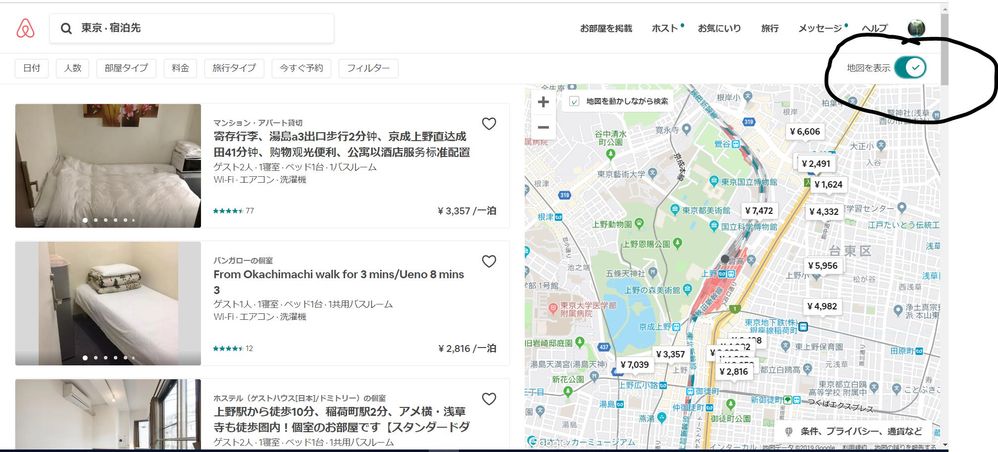Viewport: 998px width, 452px height.
Task: Click the Airbnb logo icon
Action: (25, 29)
